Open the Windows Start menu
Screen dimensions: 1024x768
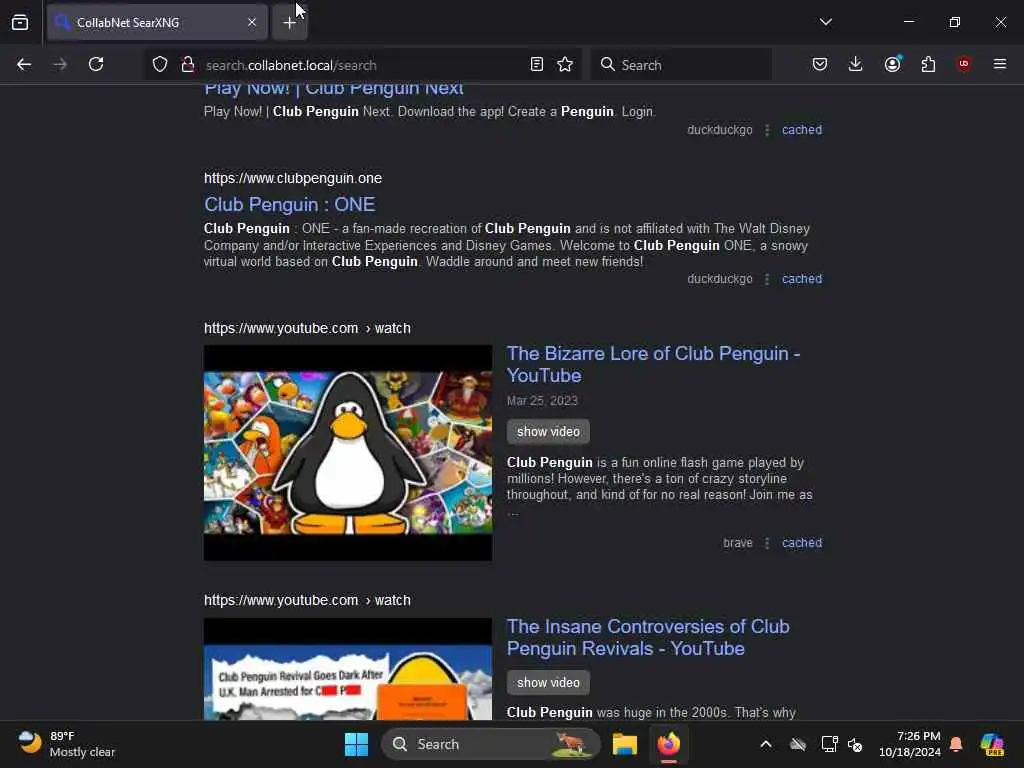pyautogui.click(x=357, y=744)
